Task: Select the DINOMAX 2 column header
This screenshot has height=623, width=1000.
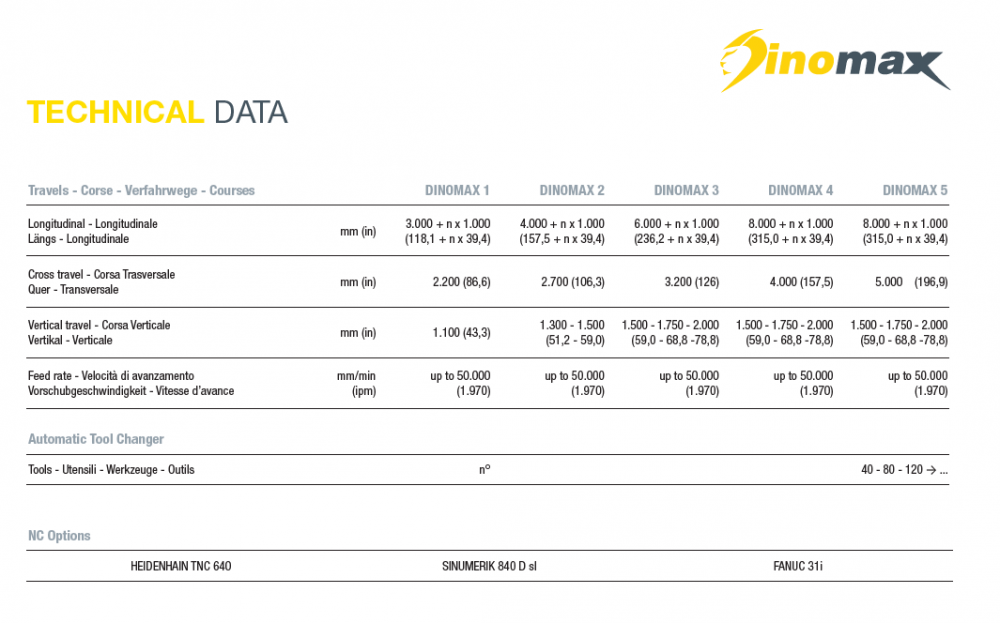Action: [571, 190]
